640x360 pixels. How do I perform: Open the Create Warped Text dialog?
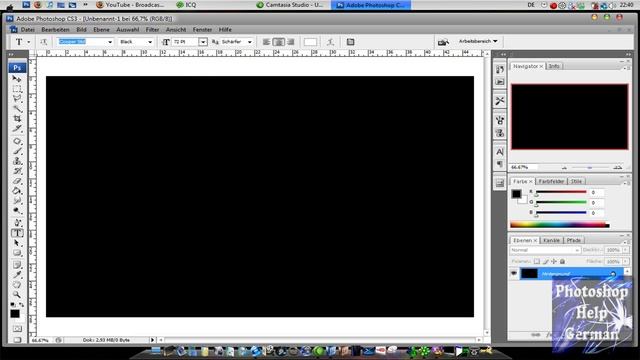click(330, 42)
